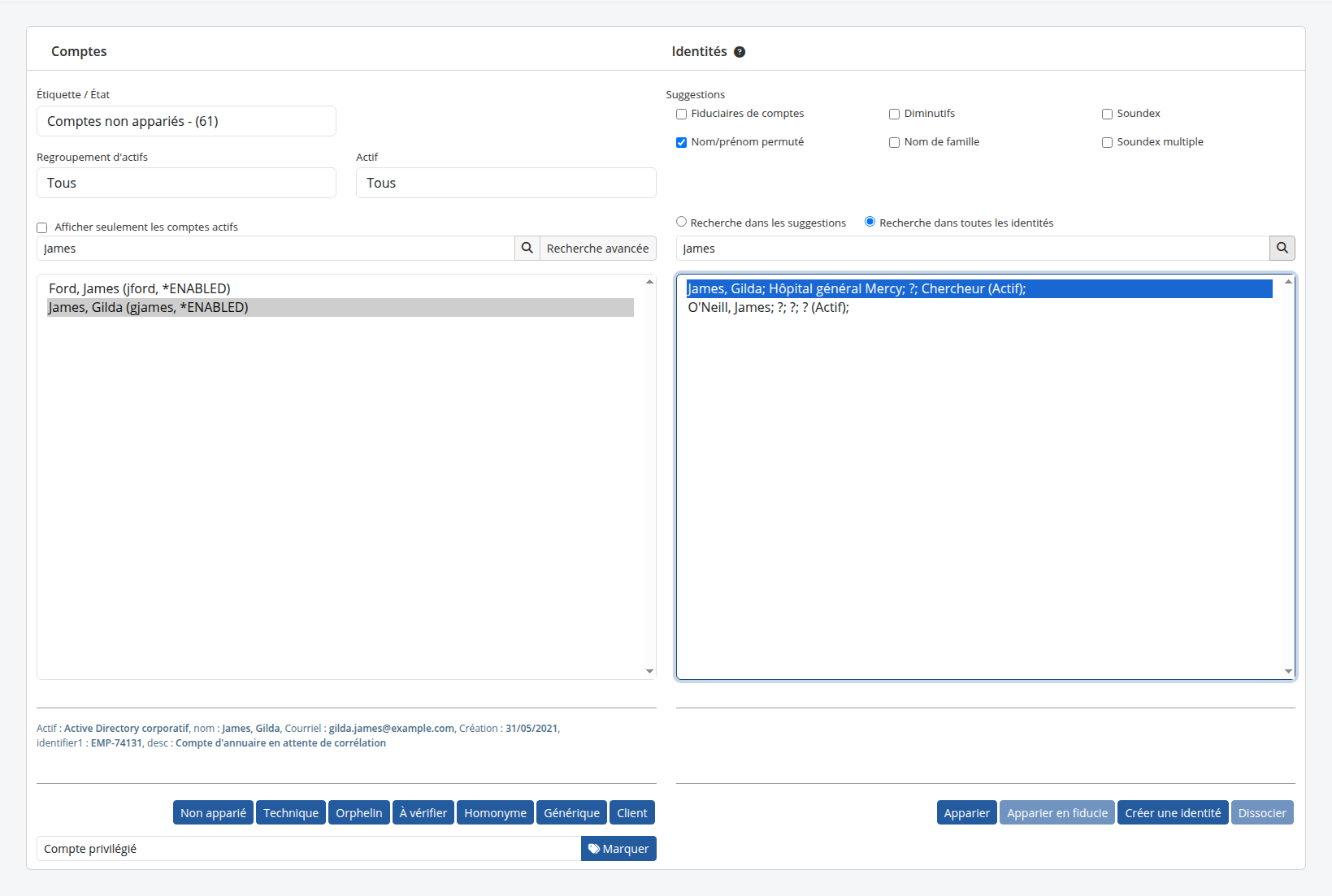This screenshot has height=896, width=1332.
Task: Expand the Regroupement d'actifs dropdown
Action: pyautogui.click(x=186, y=183)
